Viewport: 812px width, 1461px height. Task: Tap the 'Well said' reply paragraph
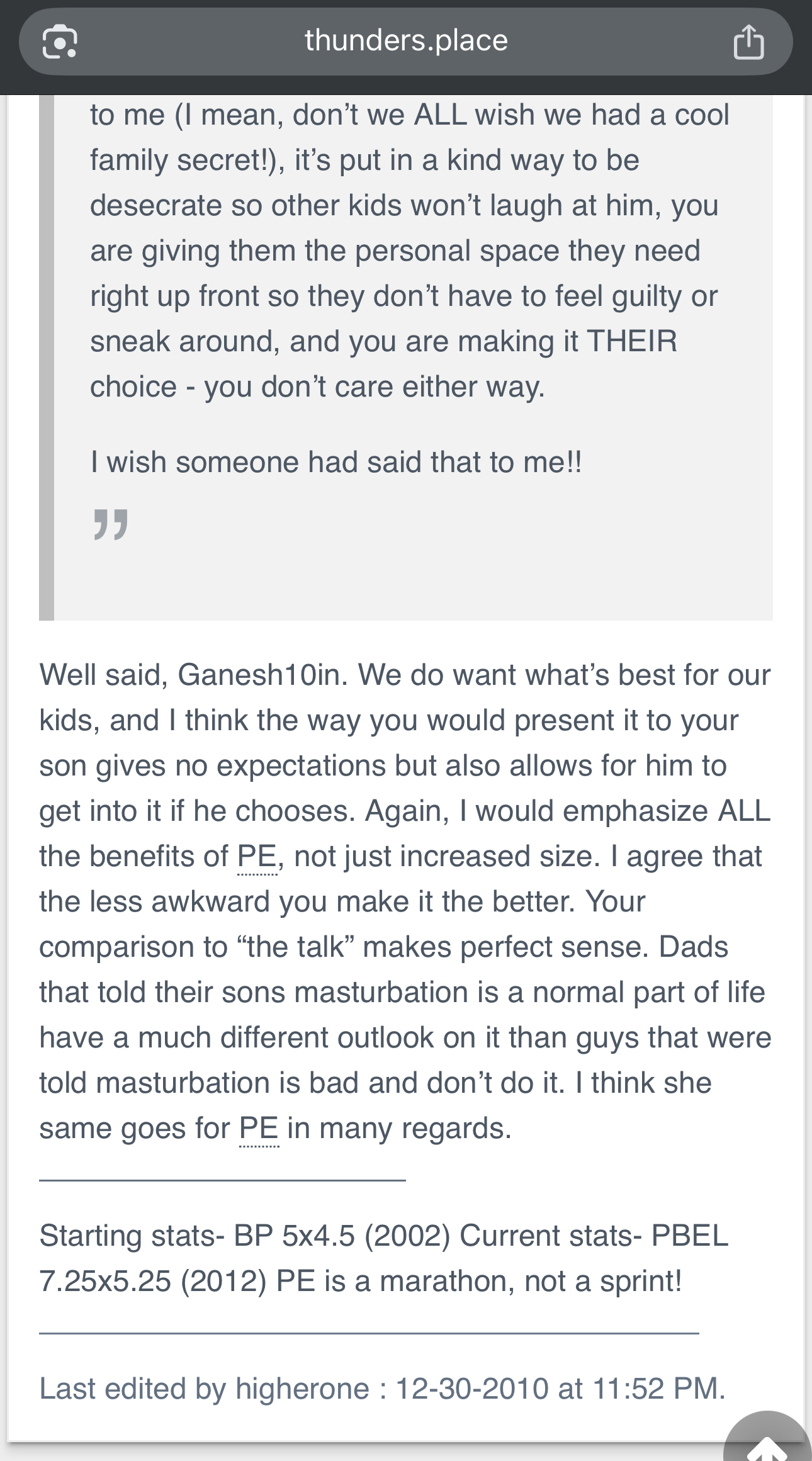(x=405, y=902)
